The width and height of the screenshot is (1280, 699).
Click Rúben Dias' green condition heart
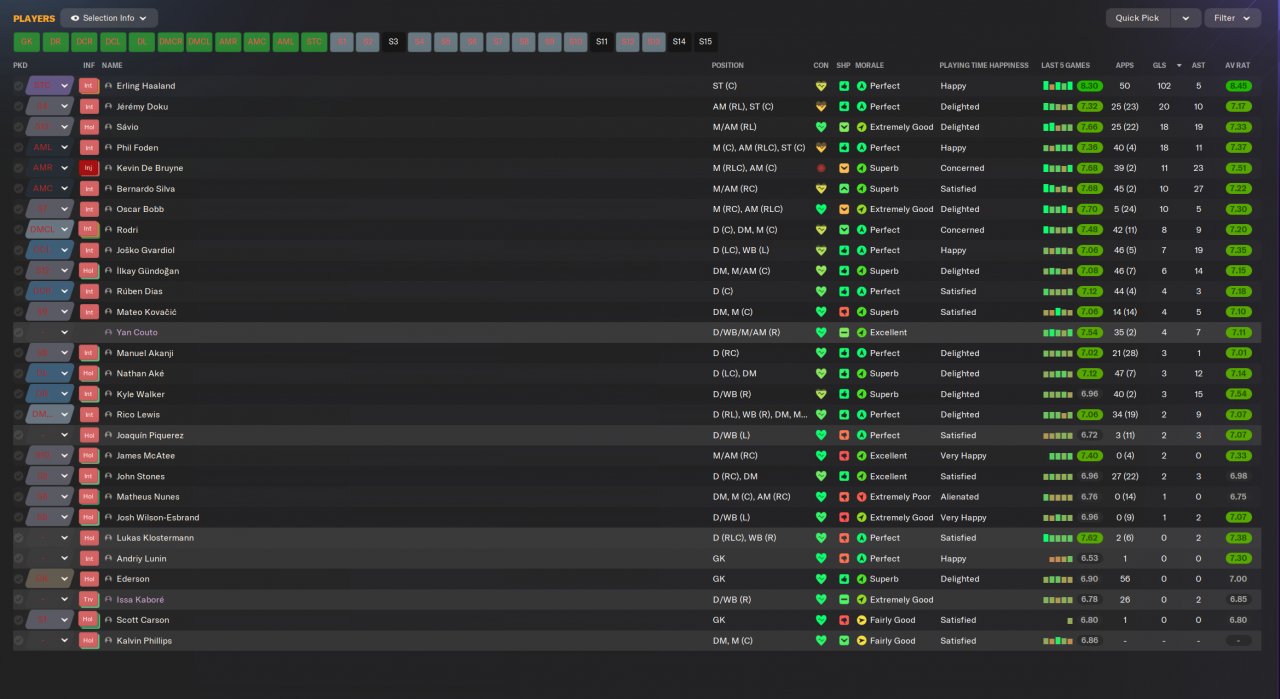(x=821, y=291)
